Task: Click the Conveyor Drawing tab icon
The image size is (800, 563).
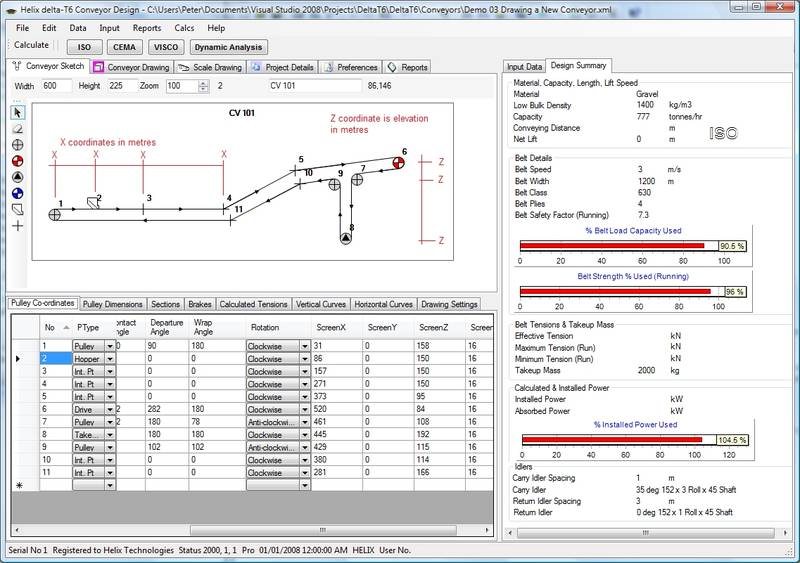Action: click(98, 67)
